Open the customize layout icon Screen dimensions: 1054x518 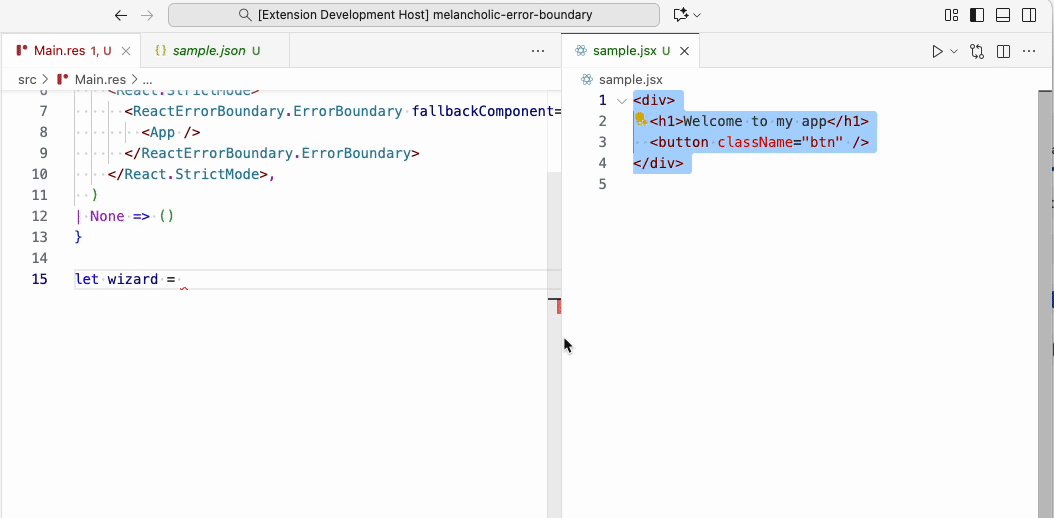coord(951,15)
